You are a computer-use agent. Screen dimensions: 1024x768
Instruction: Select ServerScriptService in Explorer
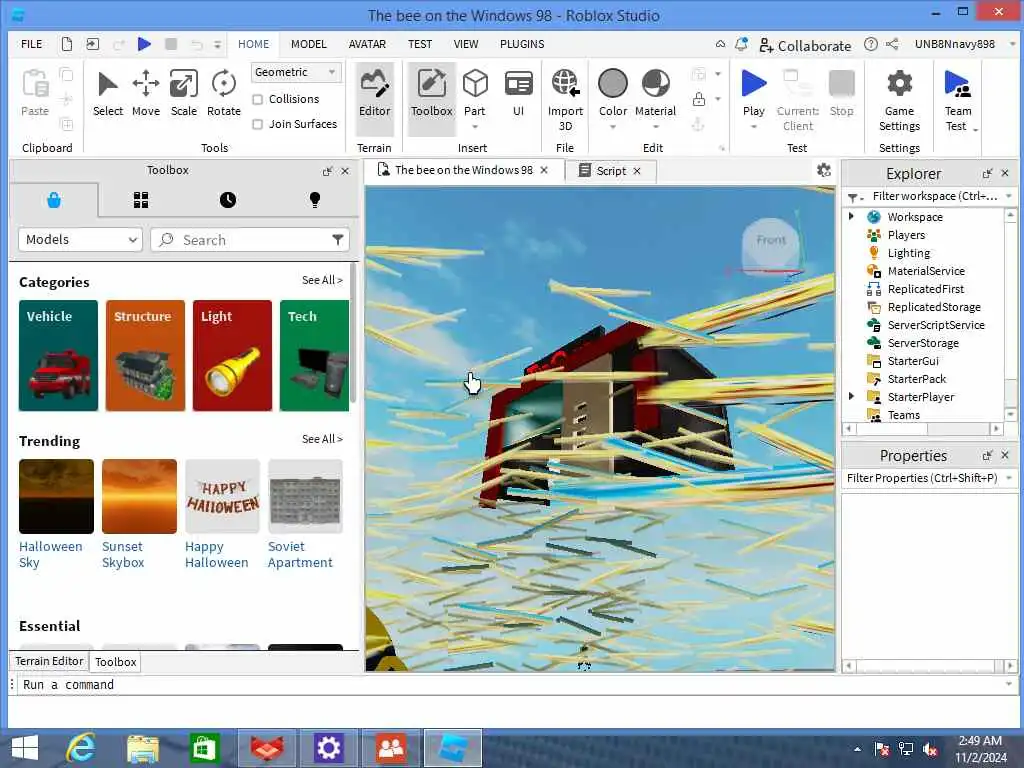[x=935, y=325]
